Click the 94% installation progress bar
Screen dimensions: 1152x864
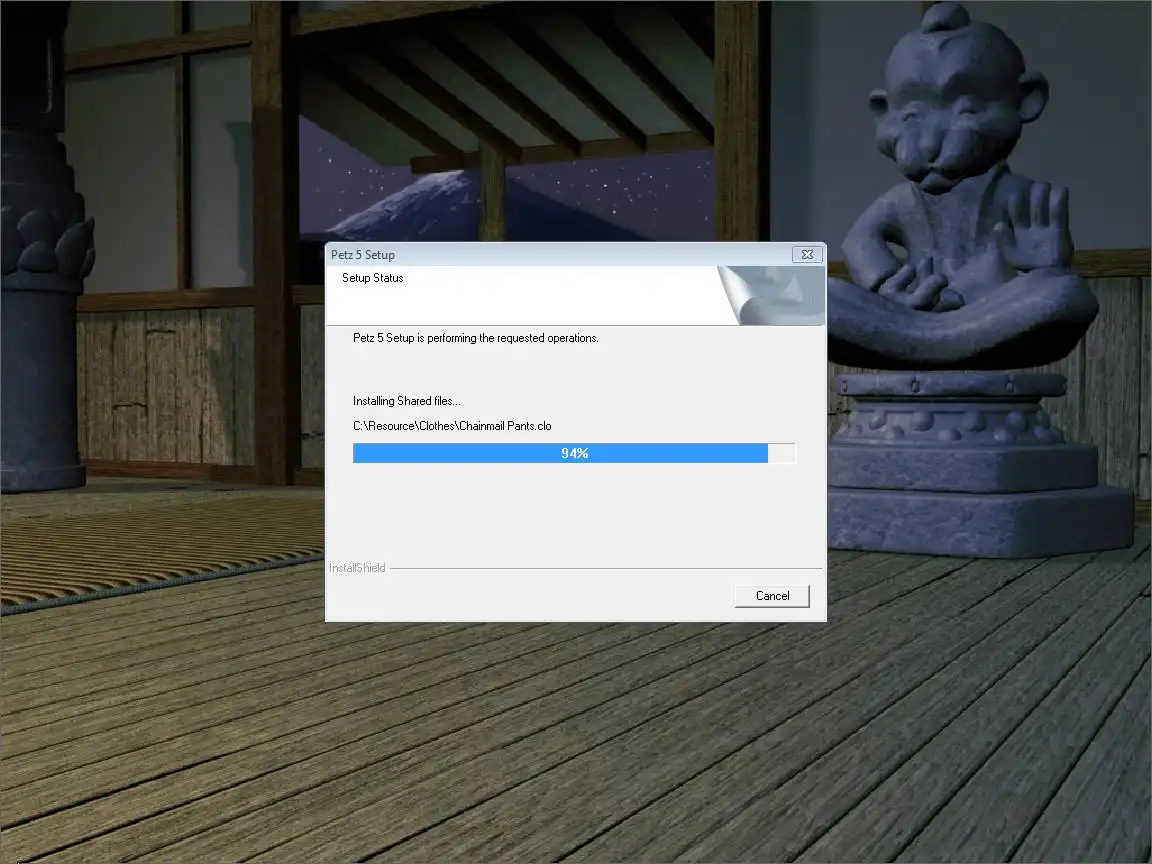click(574, 453)
